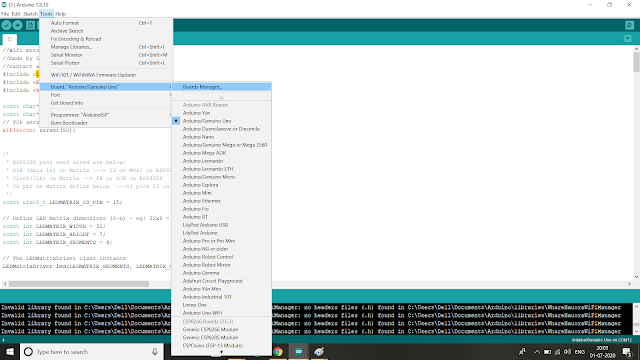Viewport: 640px width, 360px height.
Task: Choose Arduino Esplora in board list
Action: (x=222, y=185)
